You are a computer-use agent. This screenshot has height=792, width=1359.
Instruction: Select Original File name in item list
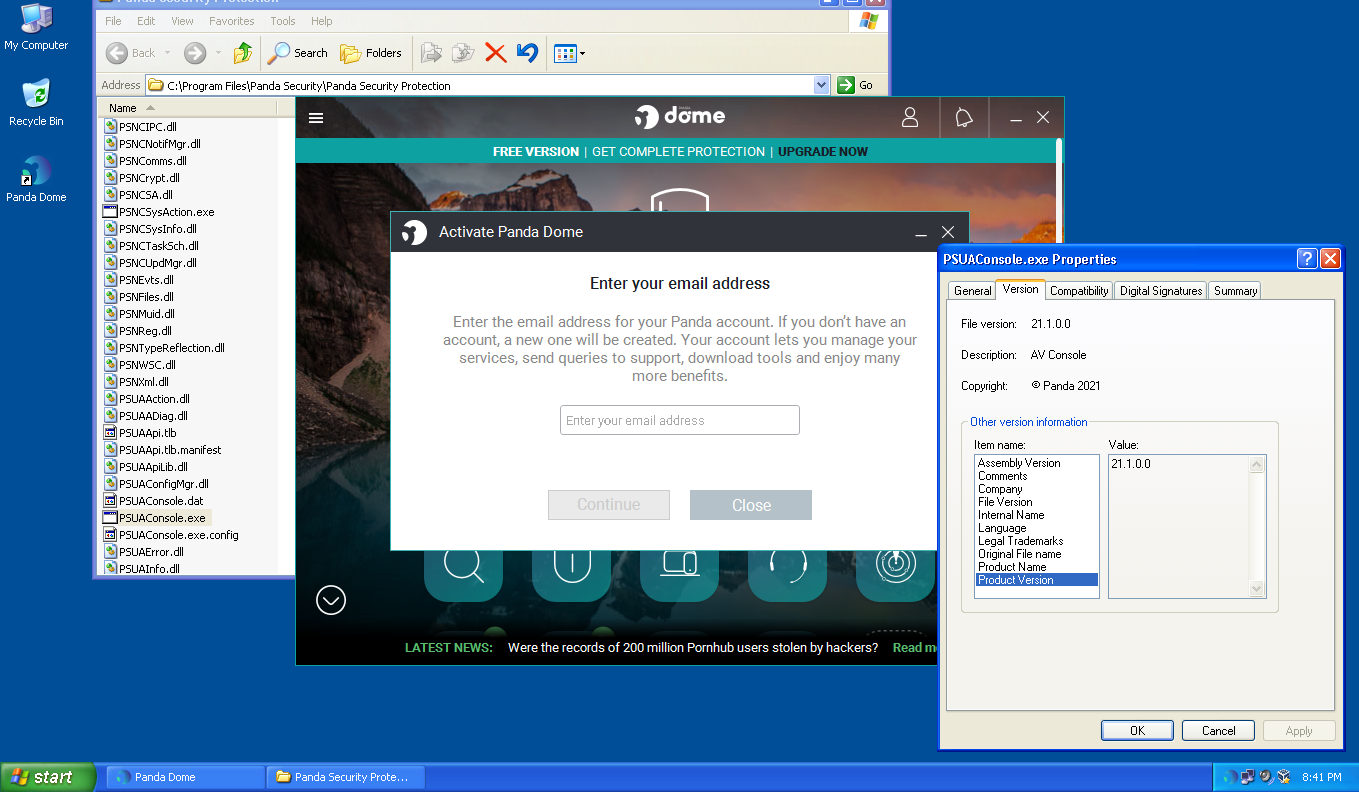pyautogui.click(x=1019, y=554)
